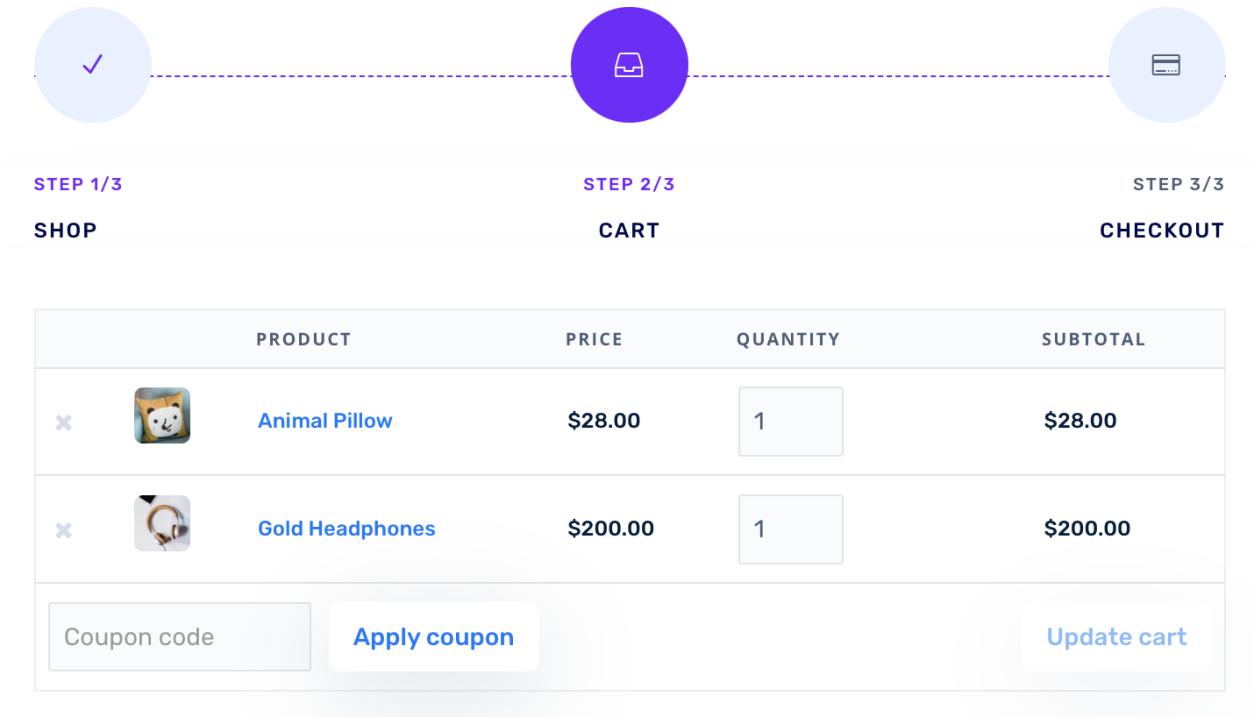
Task: Open the Animal Pillow product link
Action: pos(324,421)
